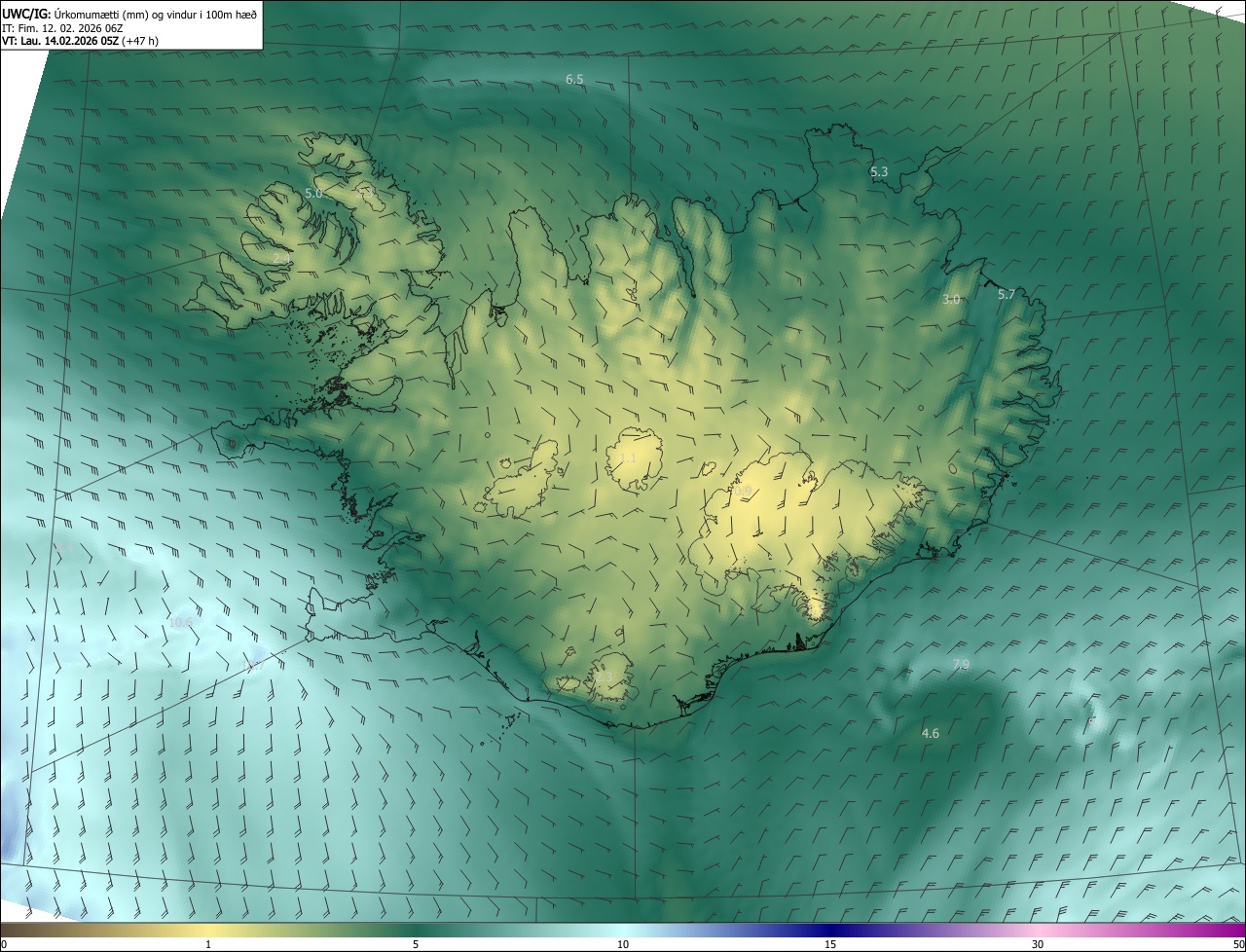1246x952 pixels.
Task: Click the 0 tick on the color scale
Action: [x=4, y=944]
